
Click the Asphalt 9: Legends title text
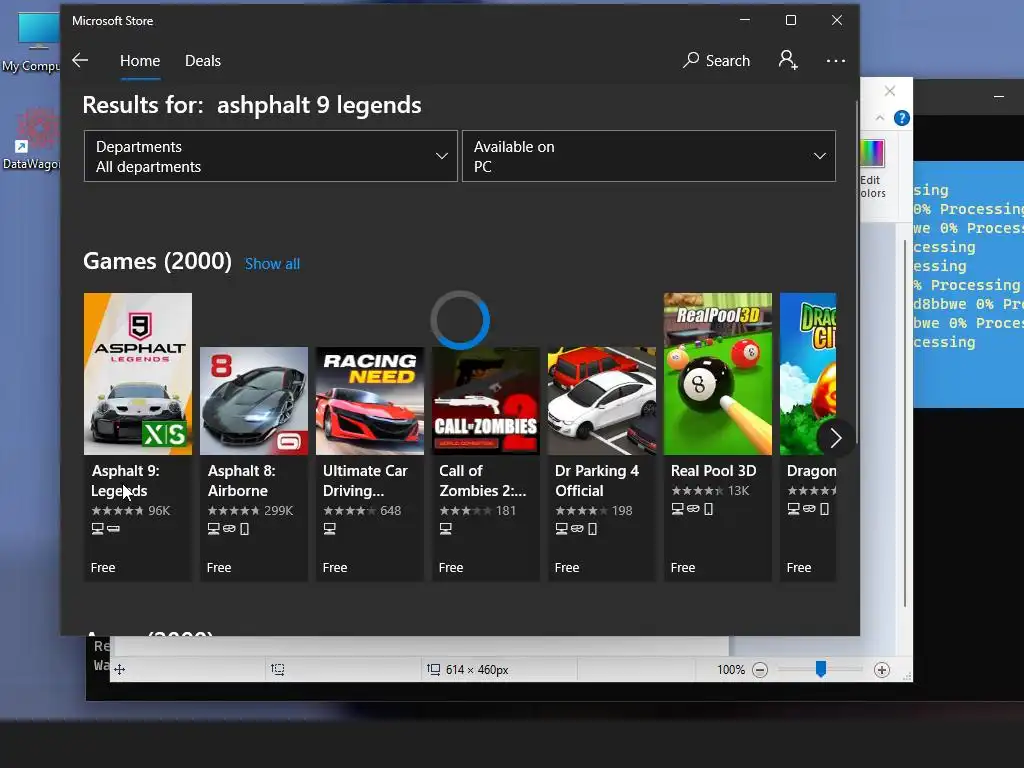pos(125,481)
